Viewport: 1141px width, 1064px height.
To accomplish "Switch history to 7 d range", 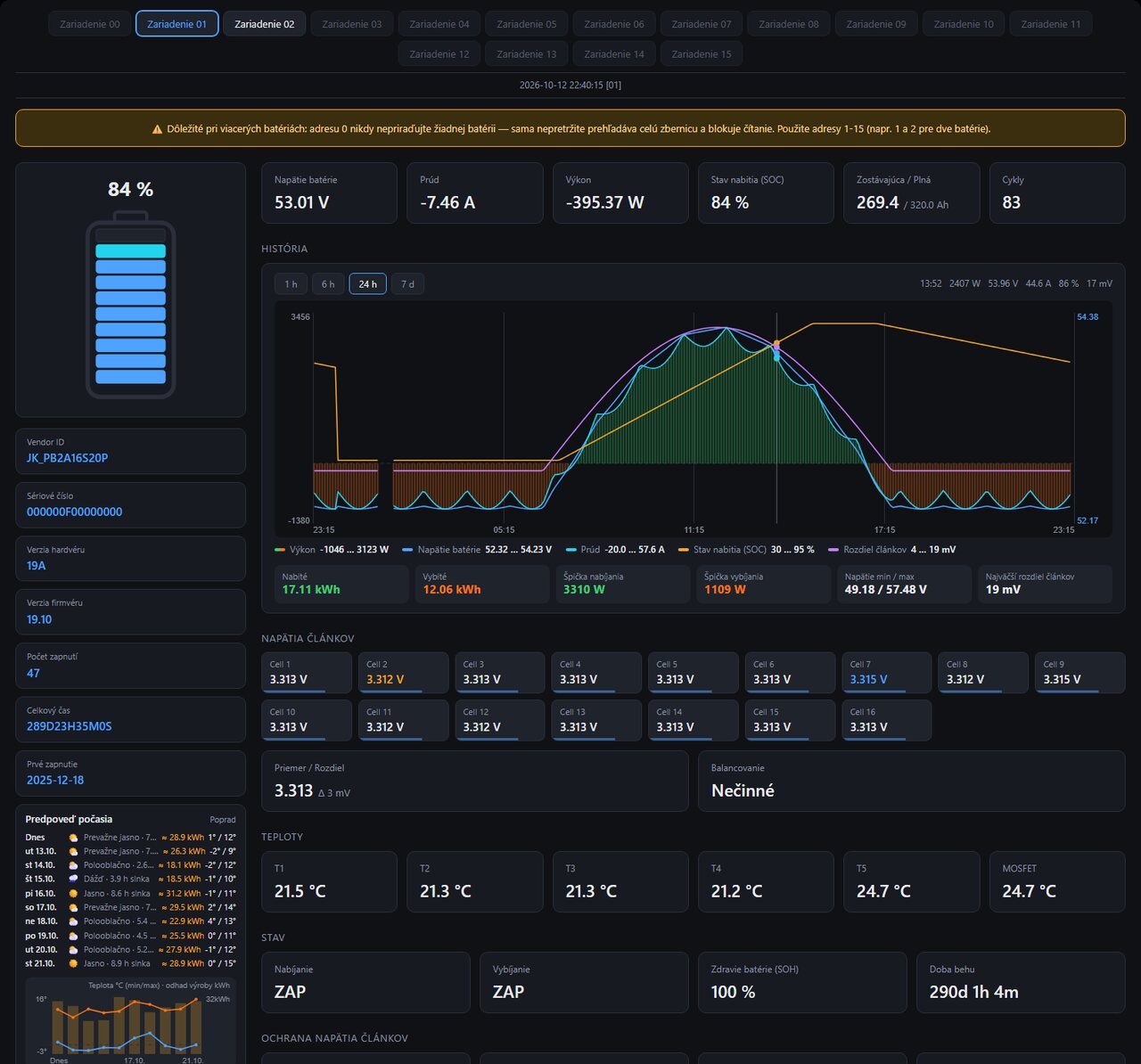I will tap(407, 284).
